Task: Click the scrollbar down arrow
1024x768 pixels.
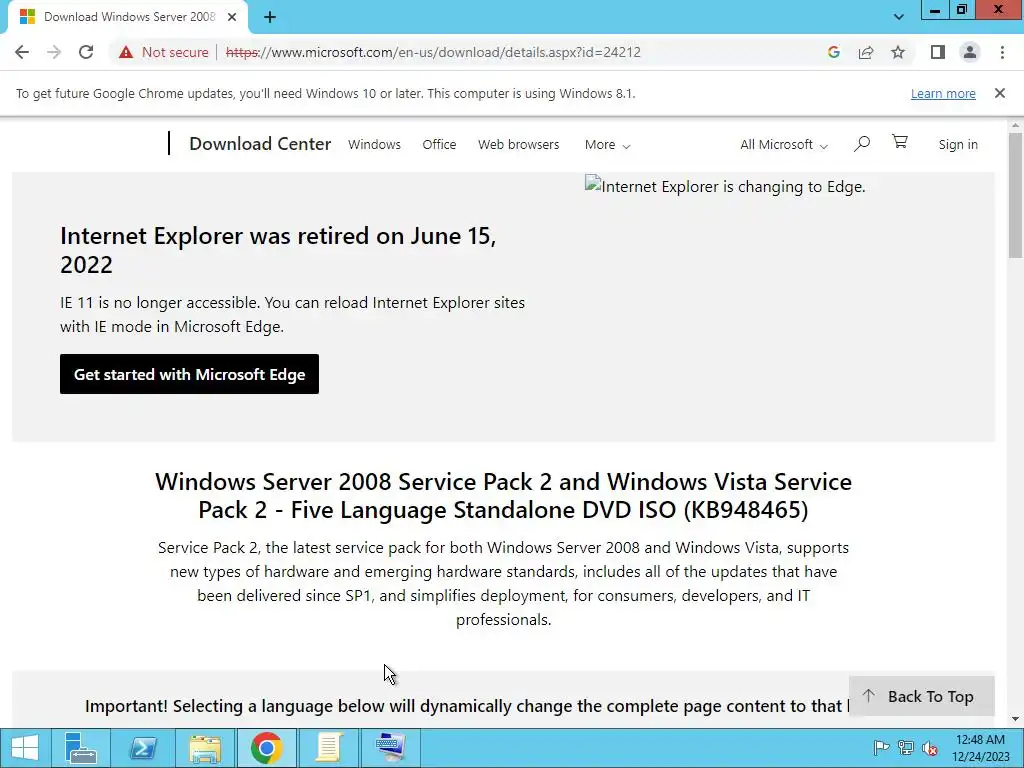Action: (x=1015, y=720)
